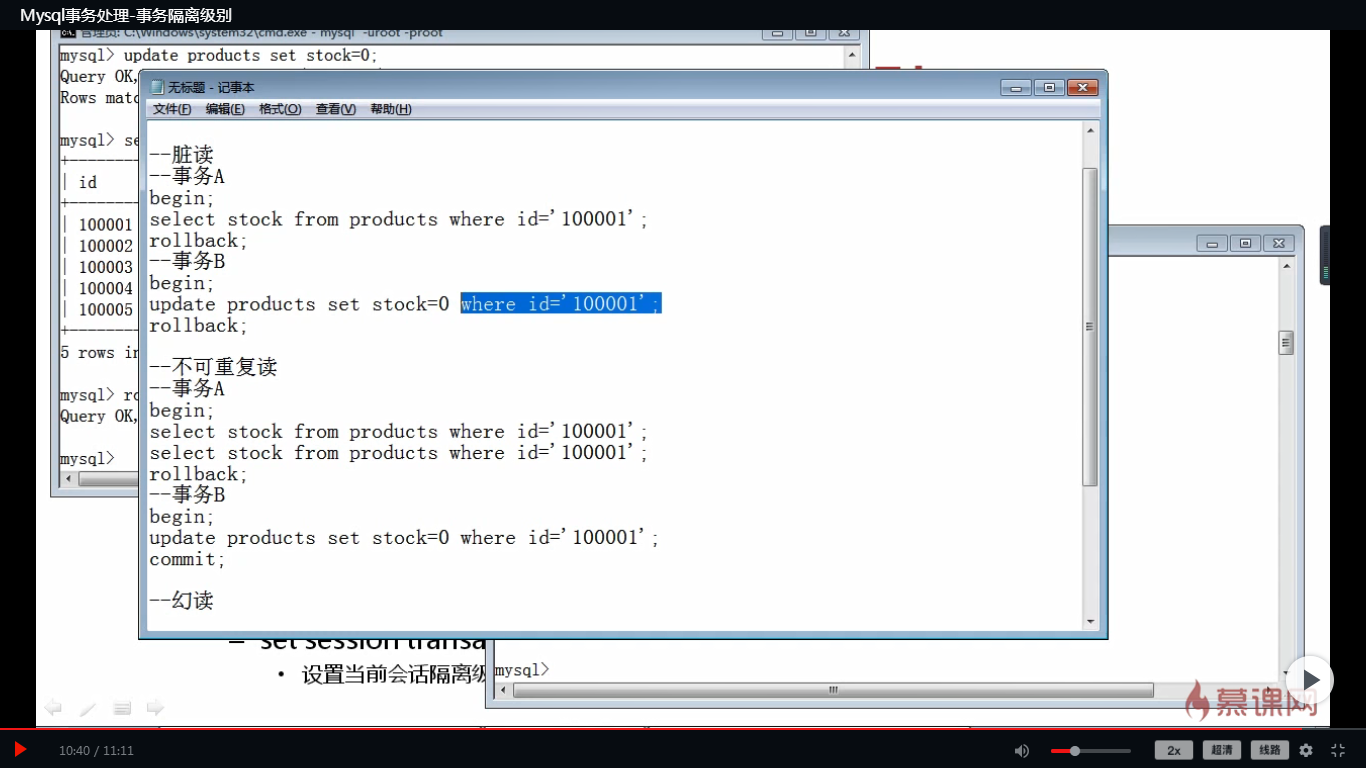
Task: Resume video with the bottom-left play button
Action: coord(20,749)
